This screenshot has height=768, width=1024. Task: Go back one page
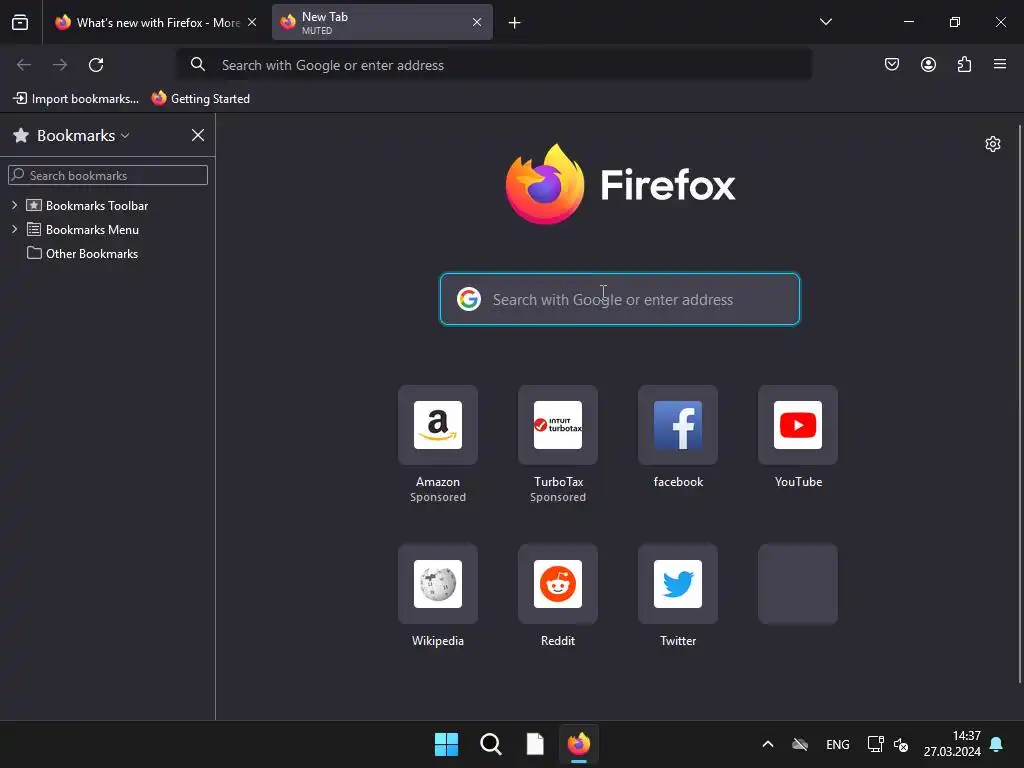(x=24, y=65)
